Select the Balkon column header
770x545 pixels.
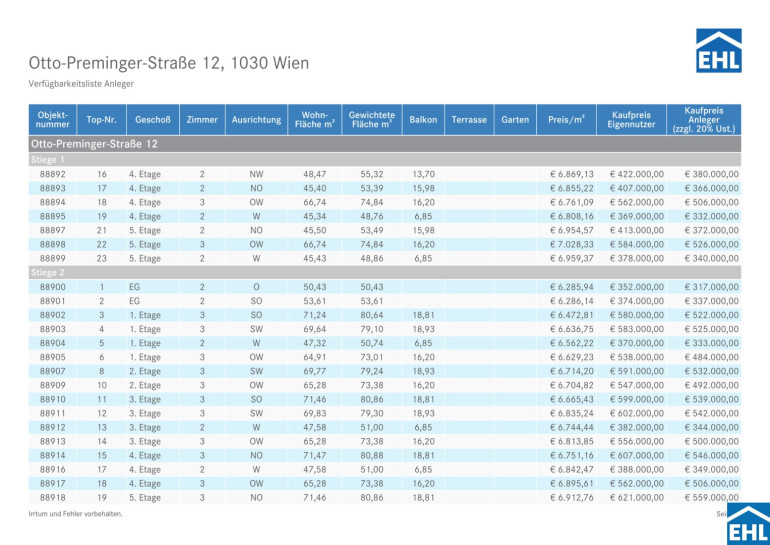(423, 119)
